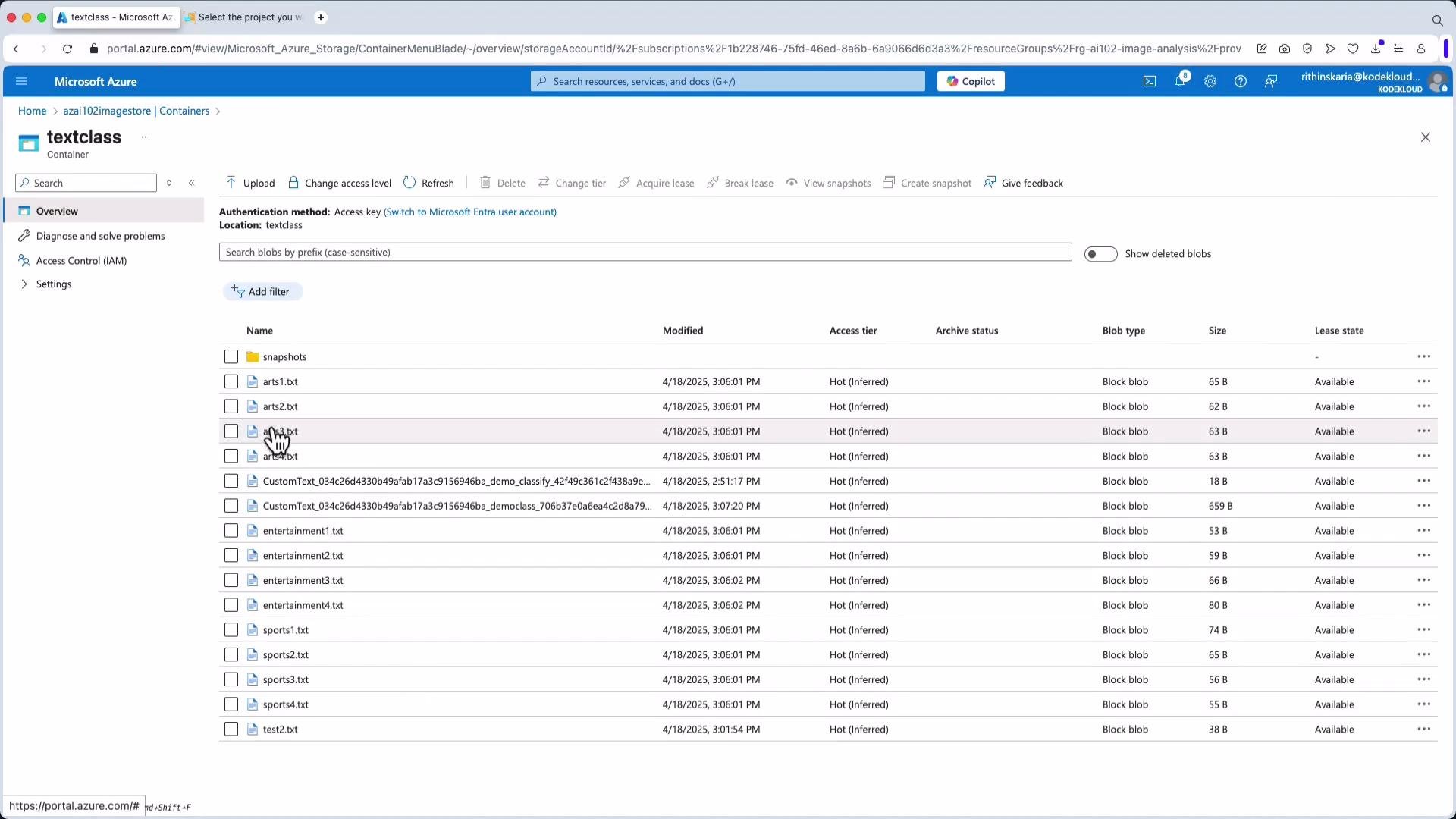Select the entertainment2.txt checkbox

(231, 556)
